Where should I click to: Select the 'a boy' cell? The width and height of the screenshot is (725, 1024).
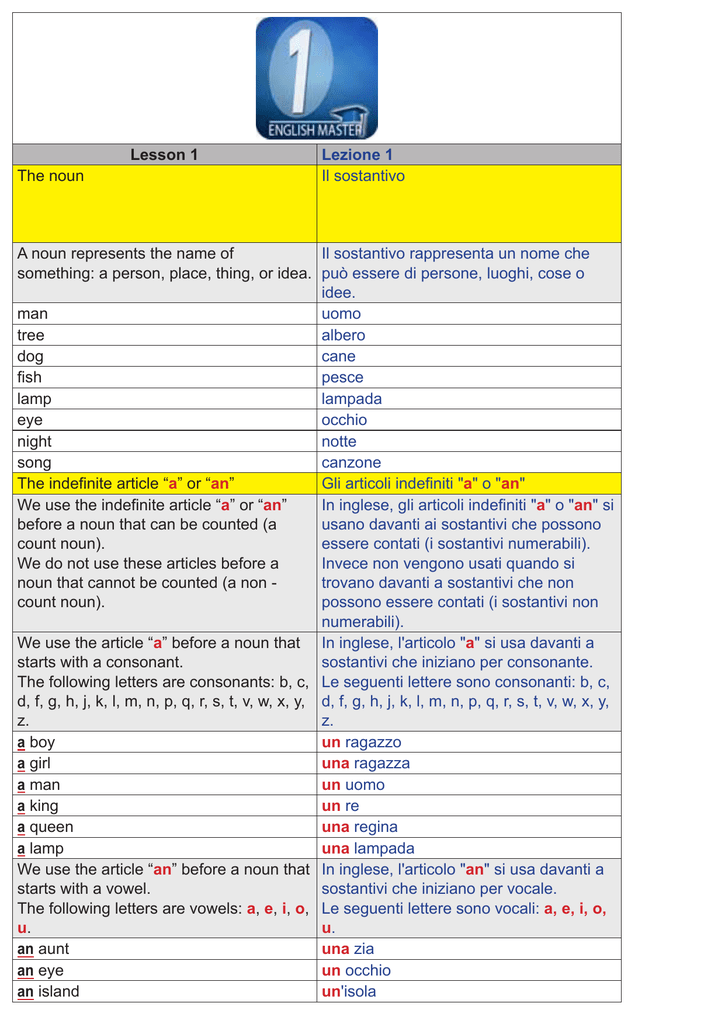pyautogui.click(x=165, y=743)
